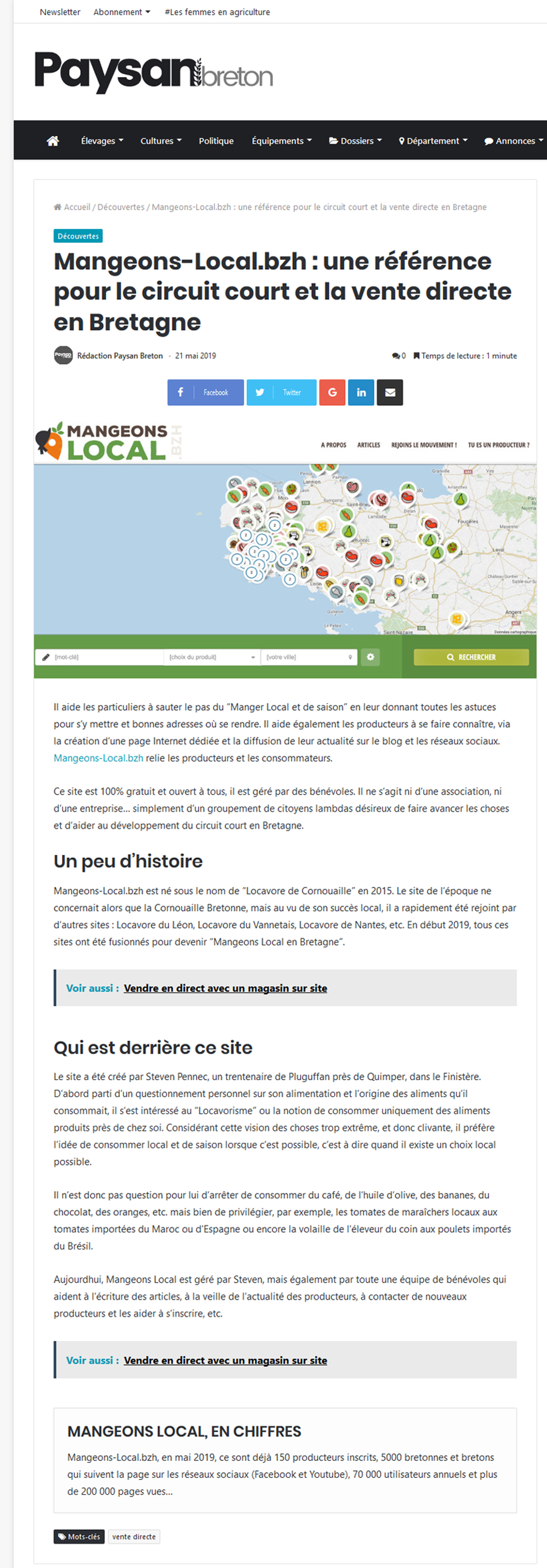Open the comments count bubble

[x=399, y=356]
